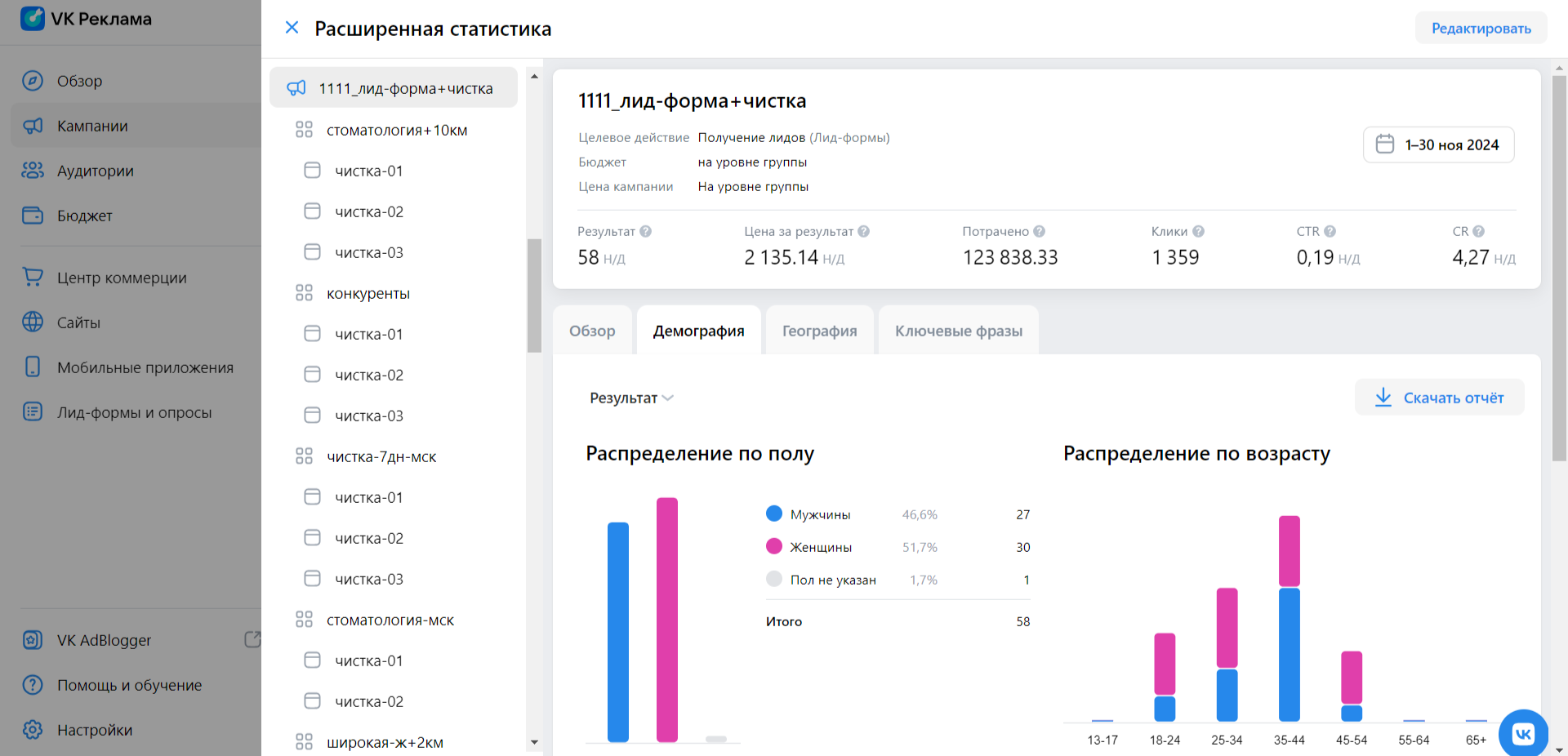Click Потрачено value 123 838.33

tap(1010, 257)
